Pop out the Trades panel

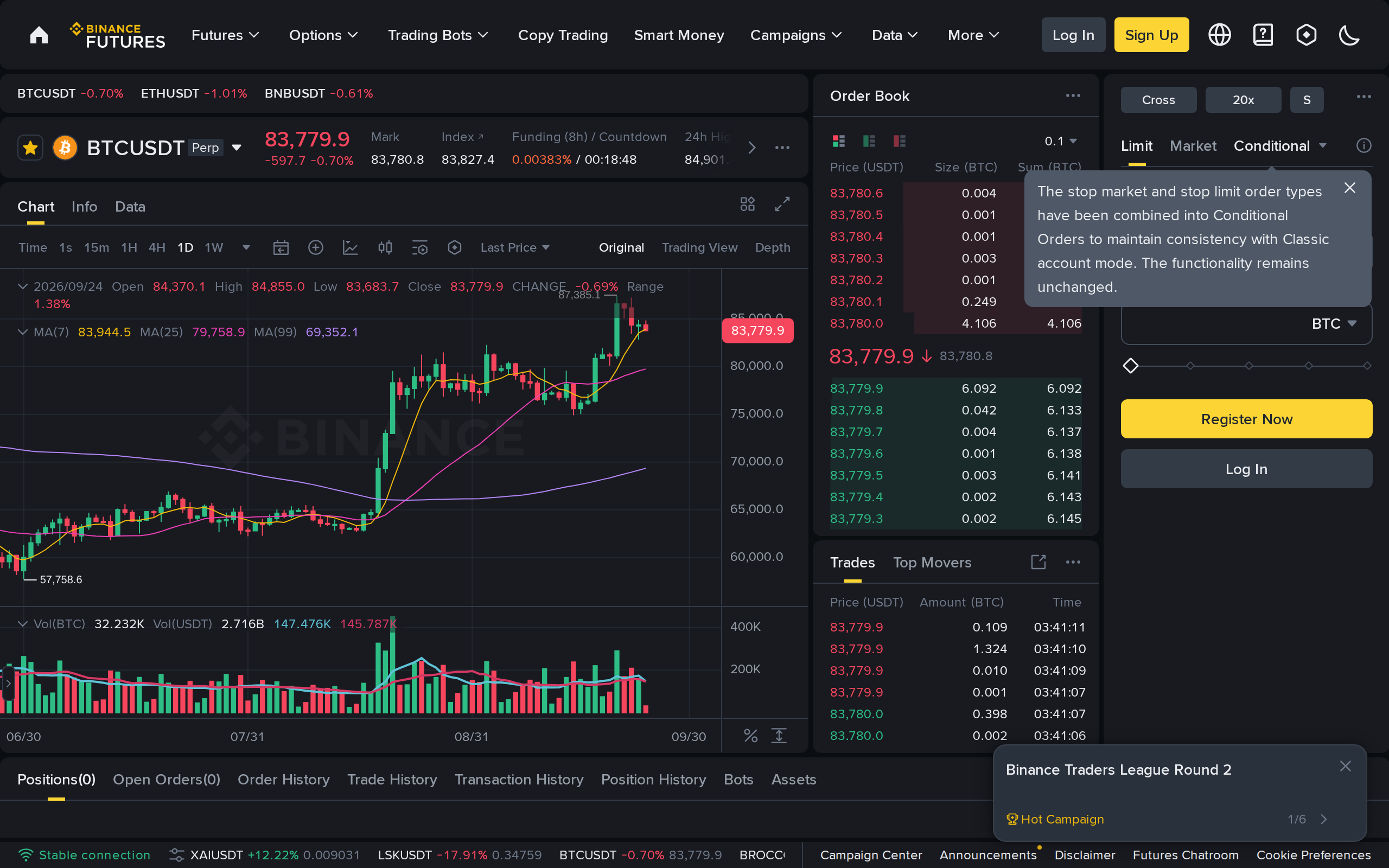1038,562
